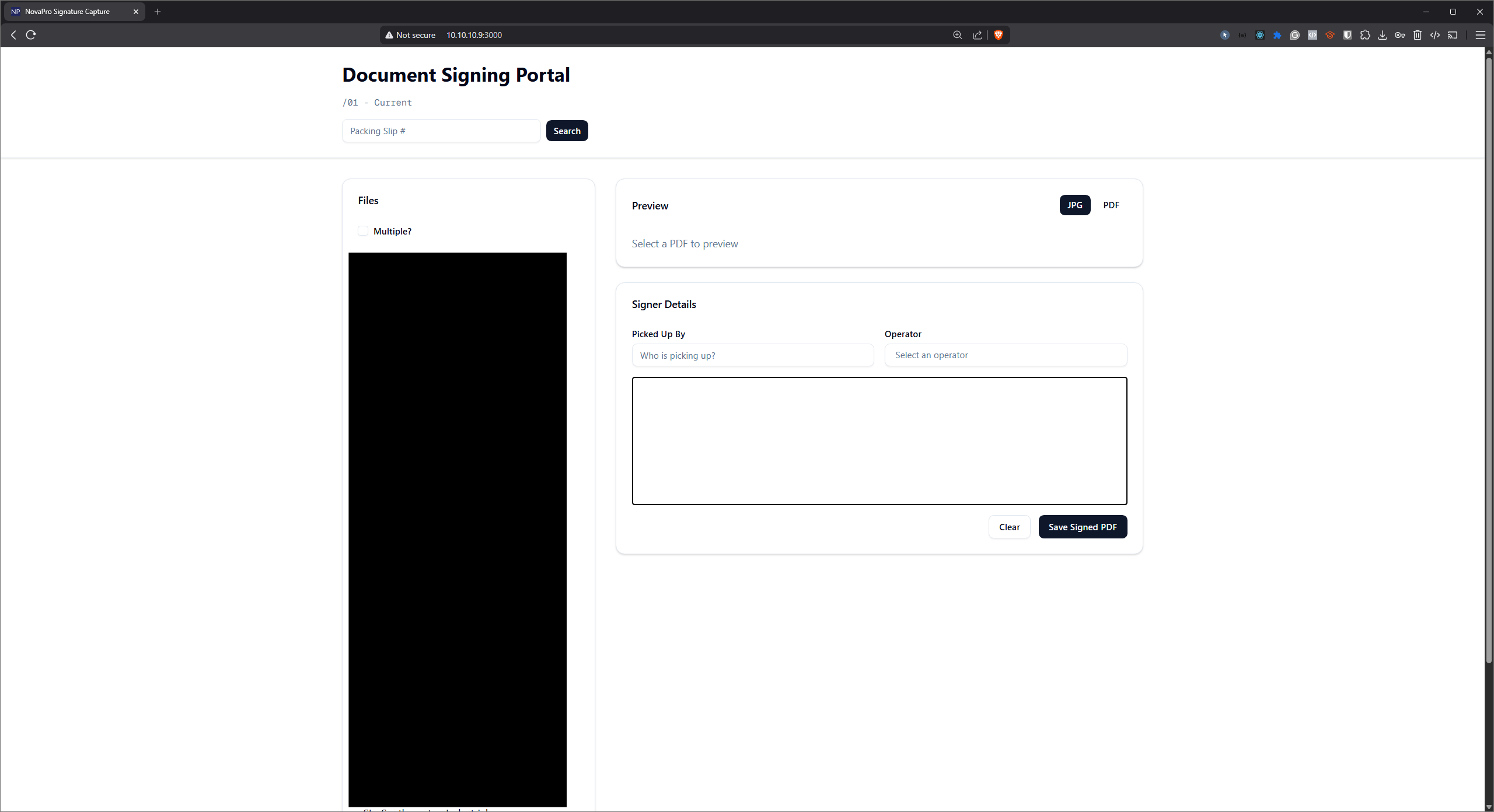This screenshot has height=812, width=1494.
Task: Open the browser hamburger menu
Action: coord(1481,35)
